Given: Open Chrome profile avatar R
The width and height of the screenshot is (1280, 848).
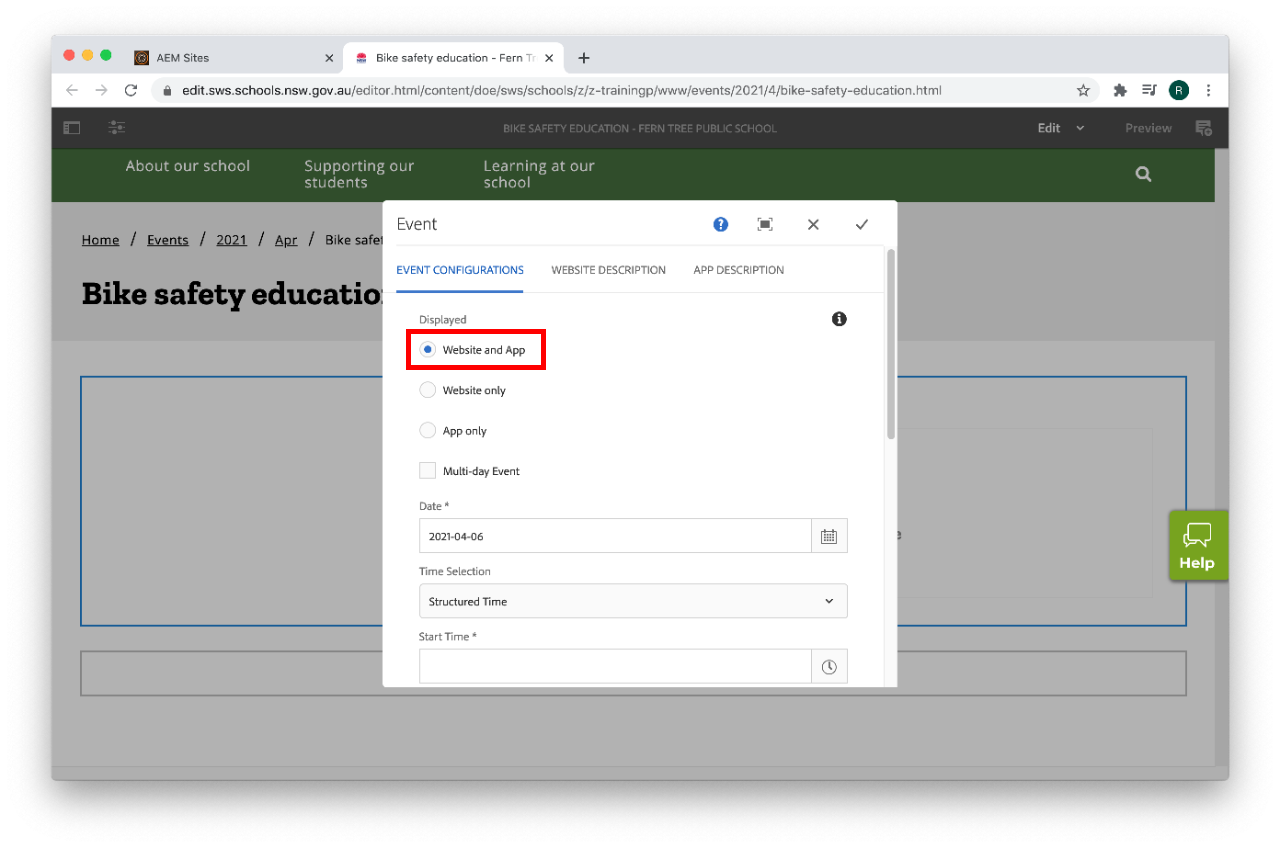Looking at the screenshot, I should coord(1179,90).
